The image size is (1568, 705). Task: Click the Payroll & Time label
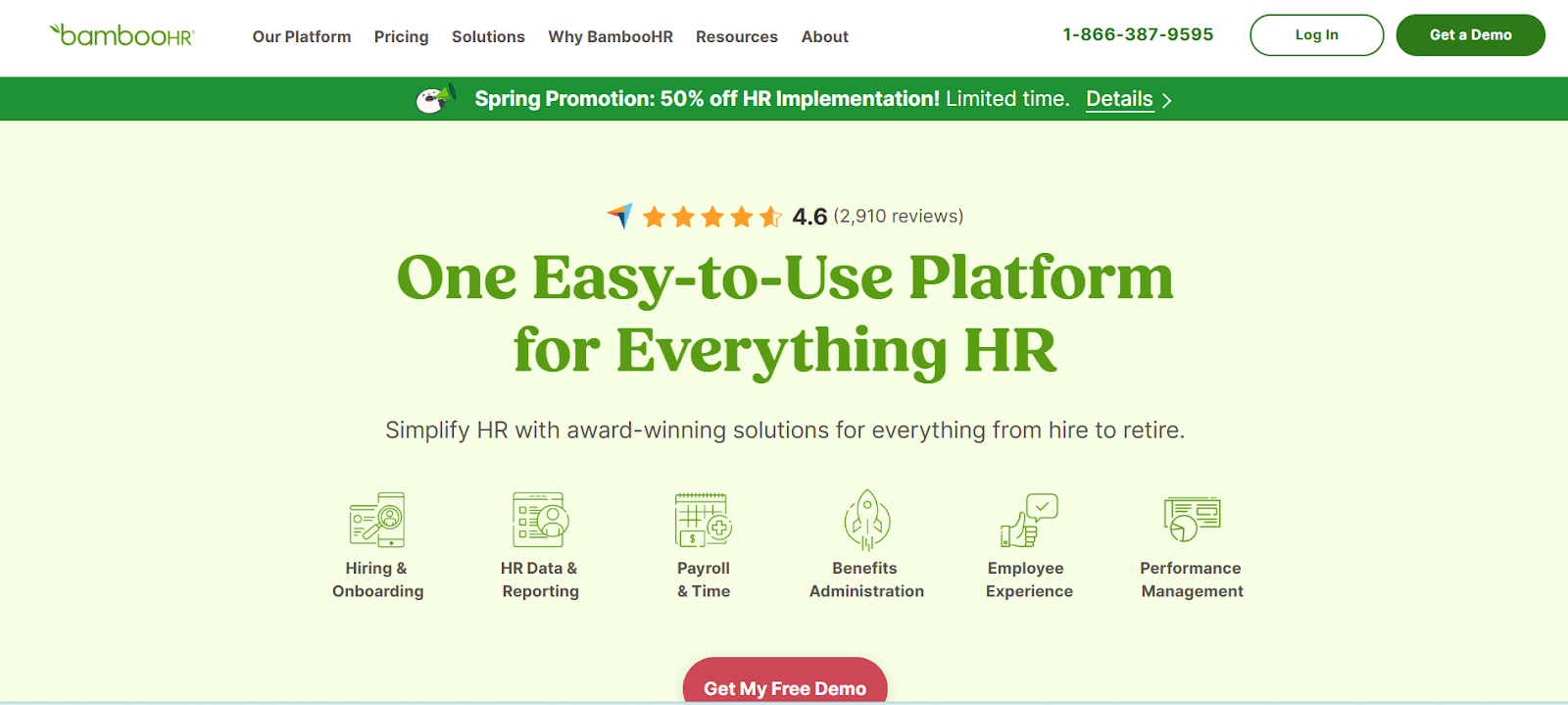pyautogui.click(x=704, y=579)
